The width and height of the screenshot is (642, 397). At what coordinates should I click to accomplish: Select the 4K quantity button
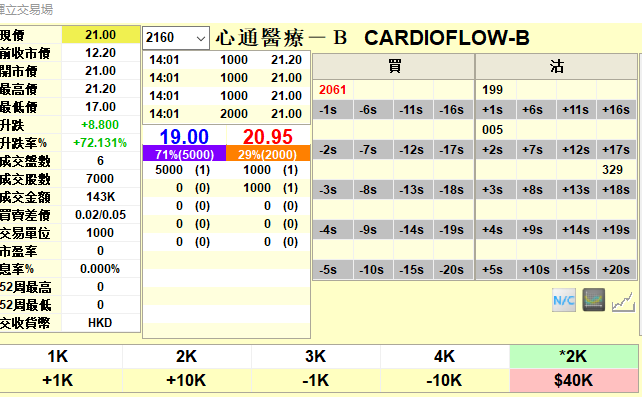445,356
